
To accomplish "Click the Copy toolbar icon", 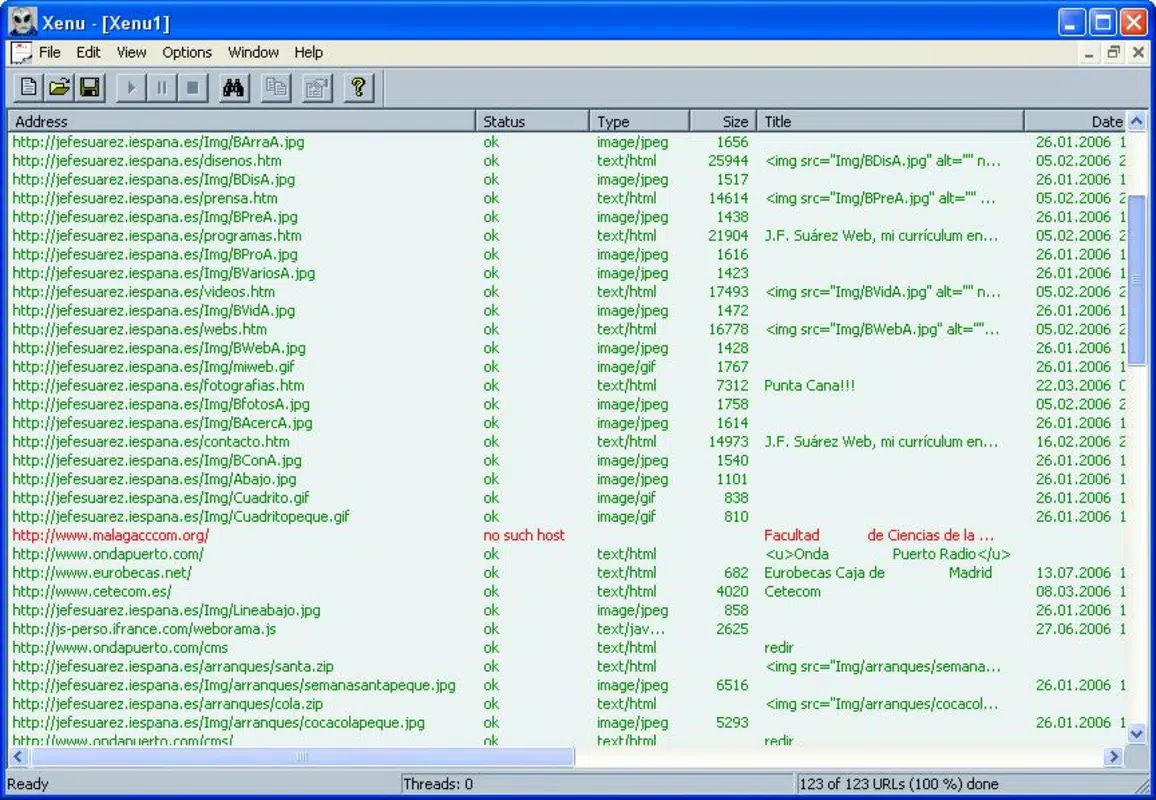I will click(x=276, y=88).
